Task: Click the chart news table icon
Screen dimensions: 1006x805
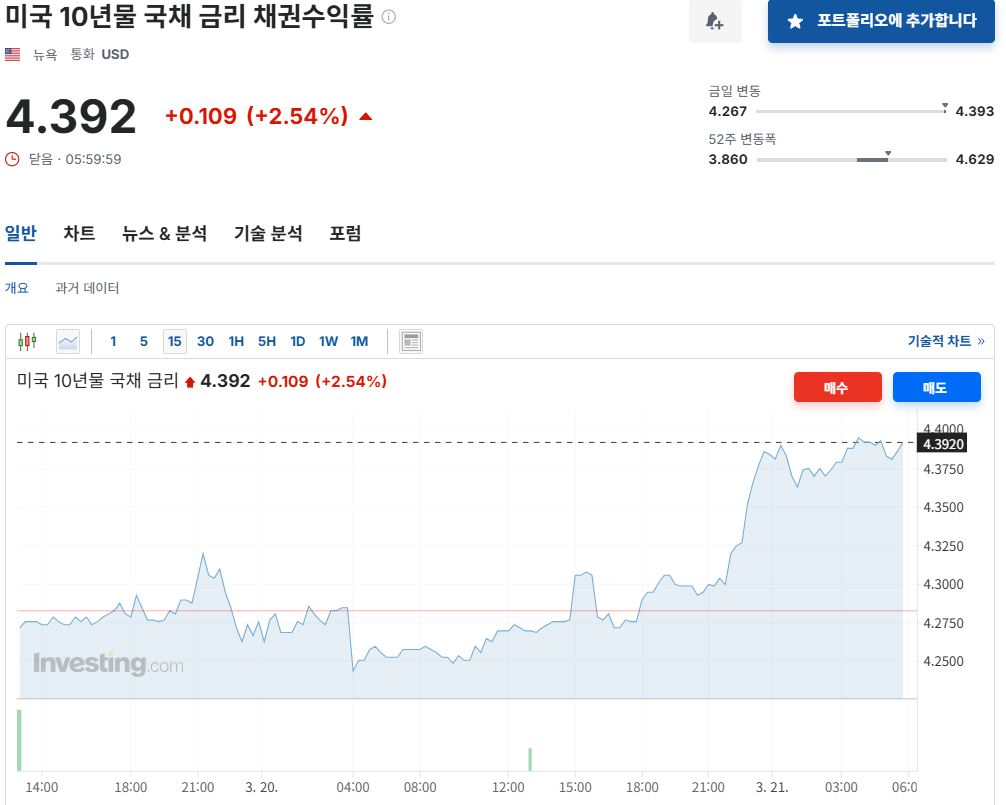Action: (x=411, y=341)
